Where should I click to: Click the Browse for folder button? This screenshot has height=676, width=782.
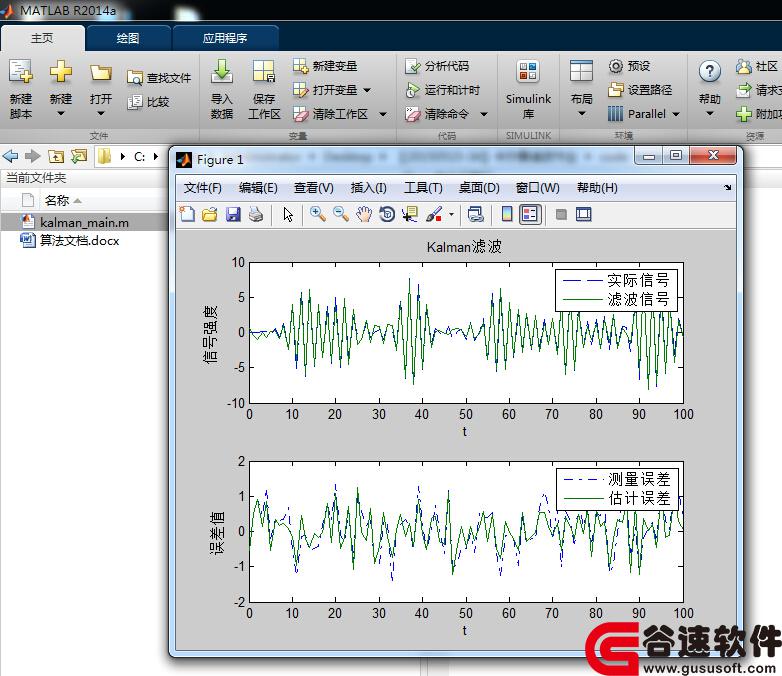point(79,157)
